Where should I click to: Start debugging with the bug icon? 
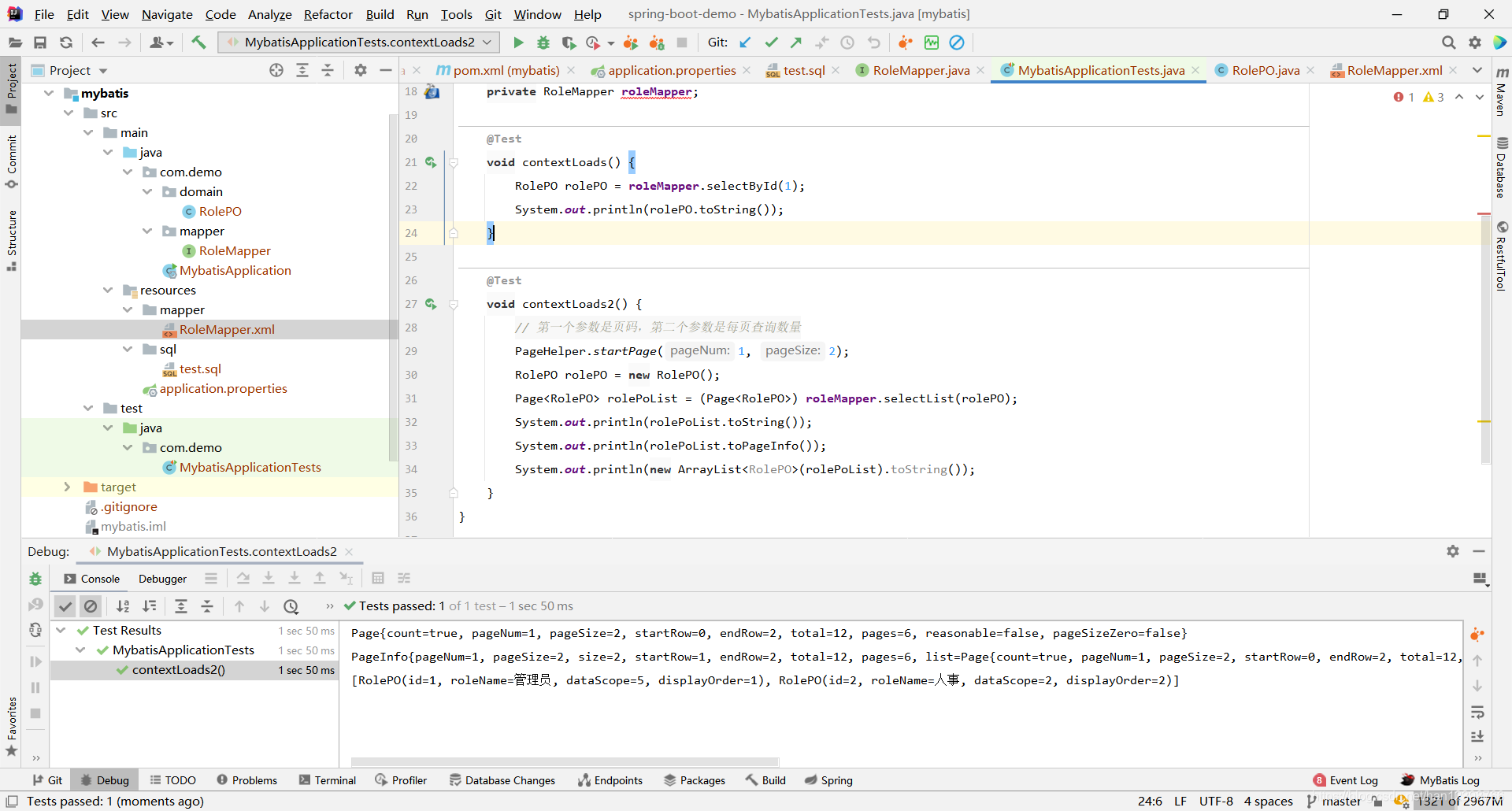click(543, 43)
